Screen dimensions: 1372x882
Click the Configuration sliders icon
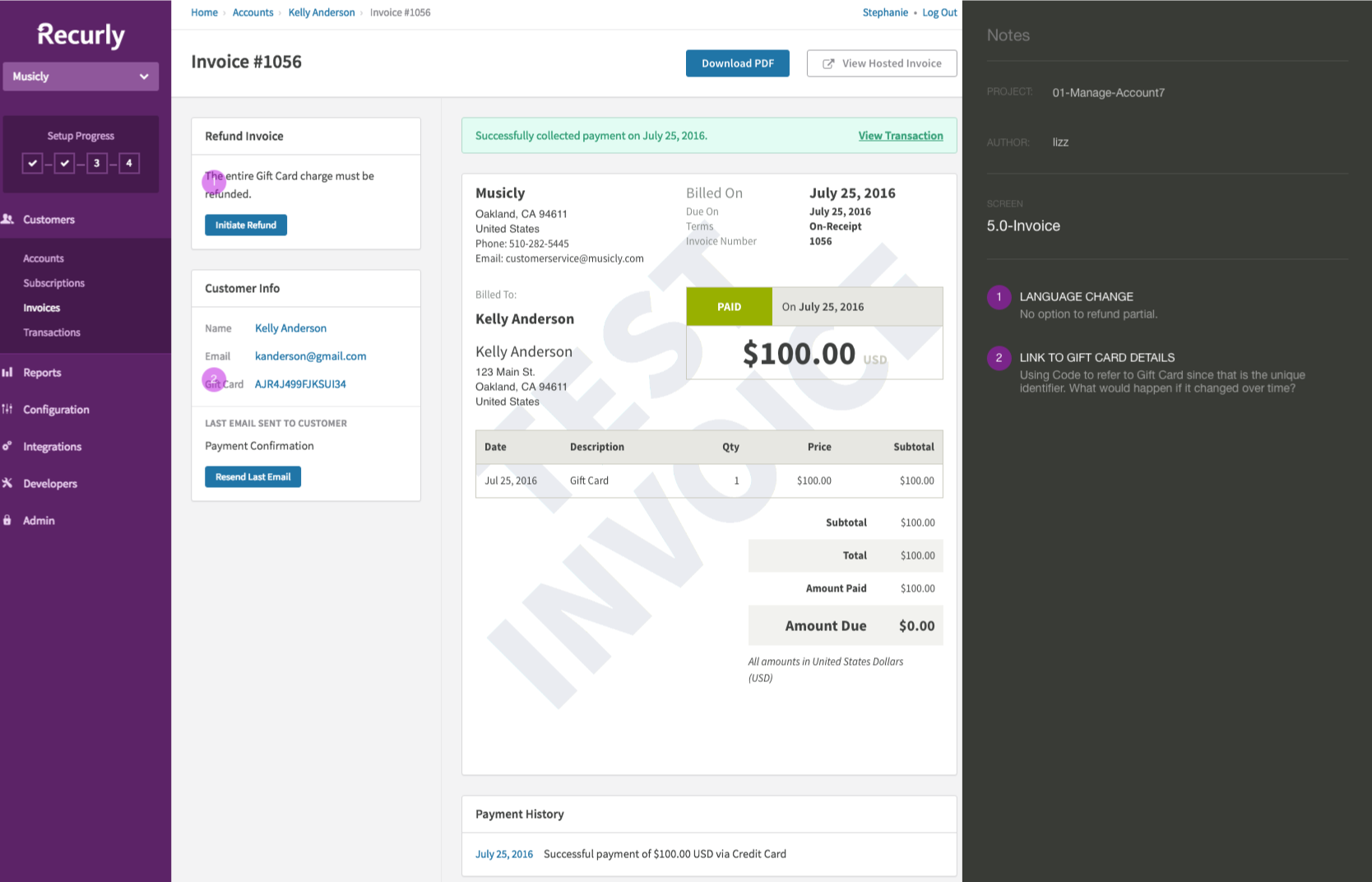pyautogui.click(x=7, y=409)
